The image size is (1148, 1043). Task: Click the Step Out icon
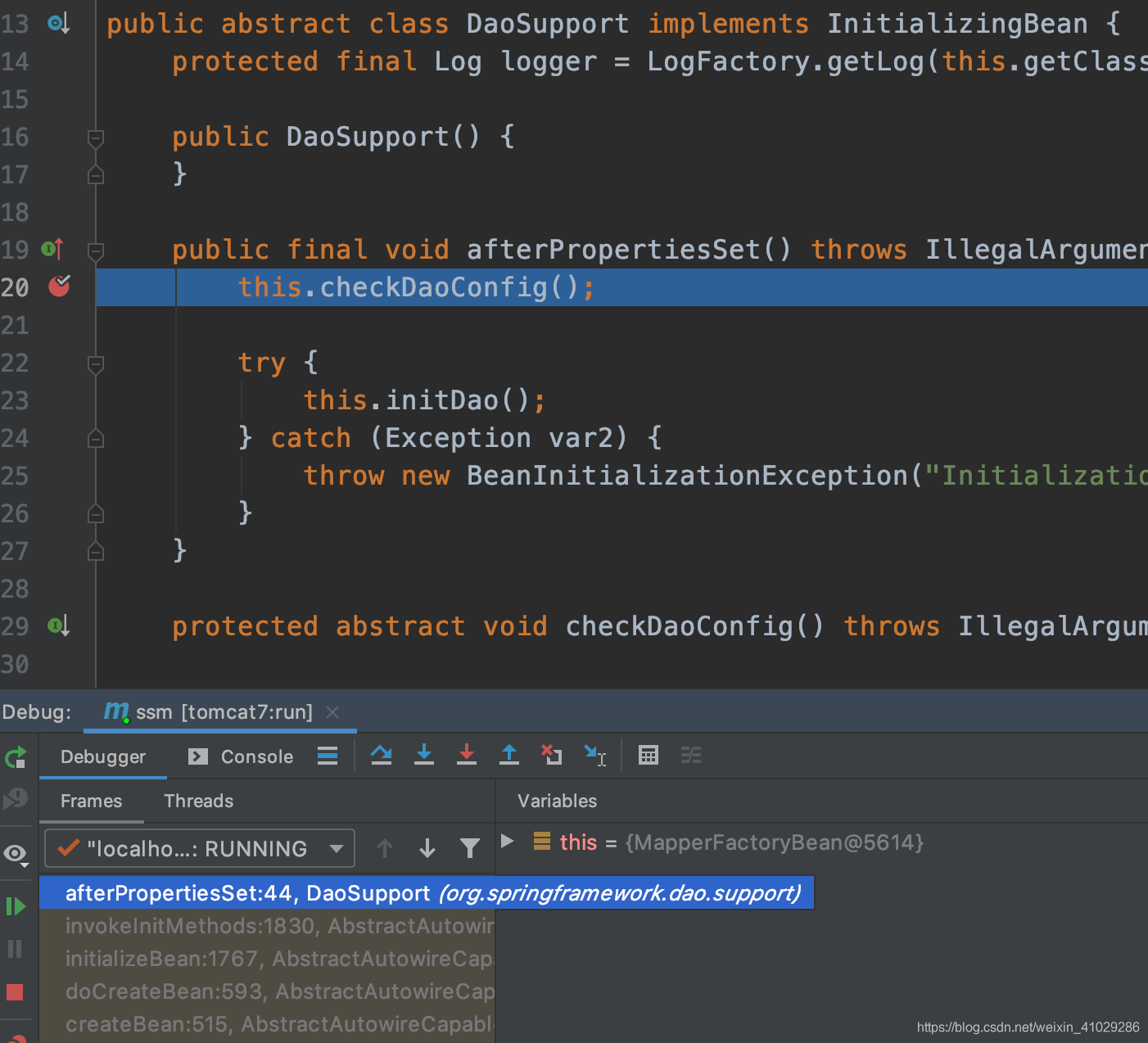509,755
